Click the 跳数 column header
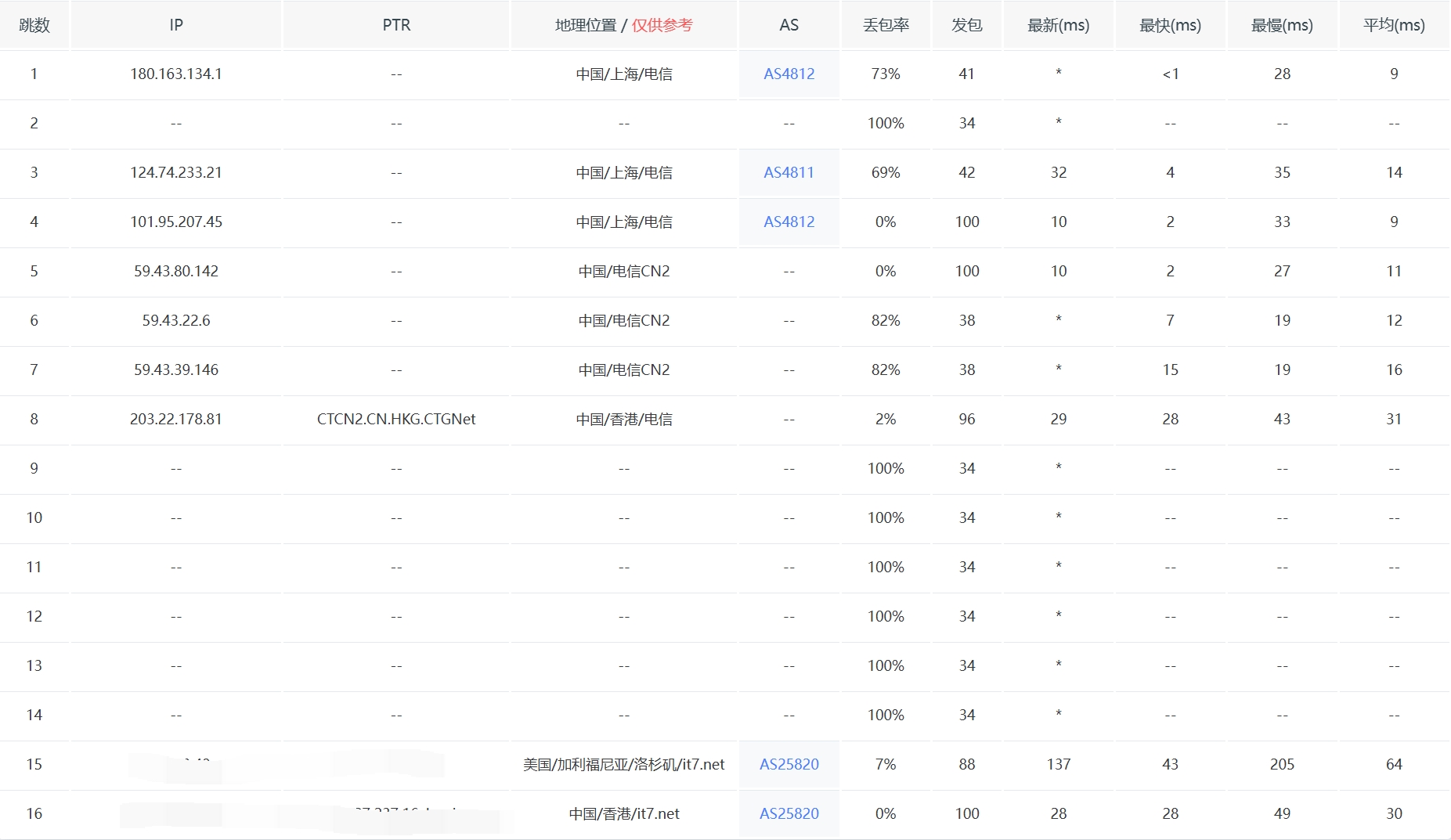 click(34, 25)
